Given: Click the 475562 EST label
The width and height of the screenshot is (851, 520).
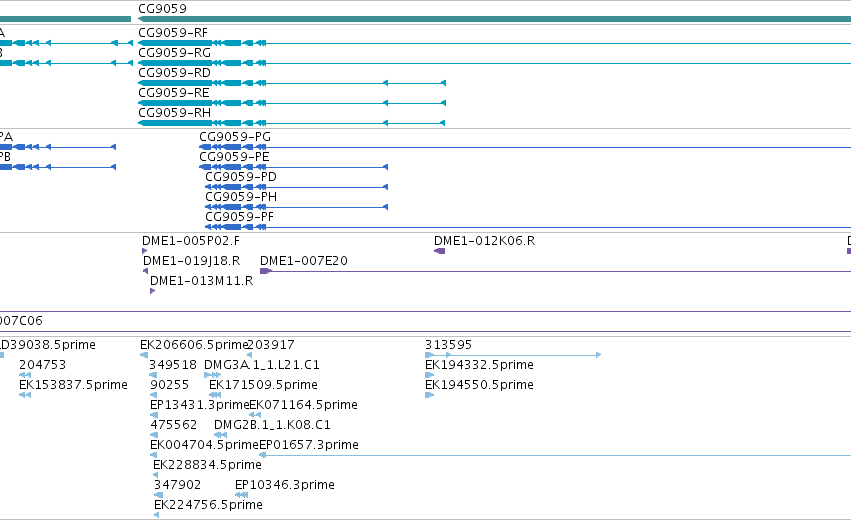Looking at the screenshot, I should click(174, 425).
